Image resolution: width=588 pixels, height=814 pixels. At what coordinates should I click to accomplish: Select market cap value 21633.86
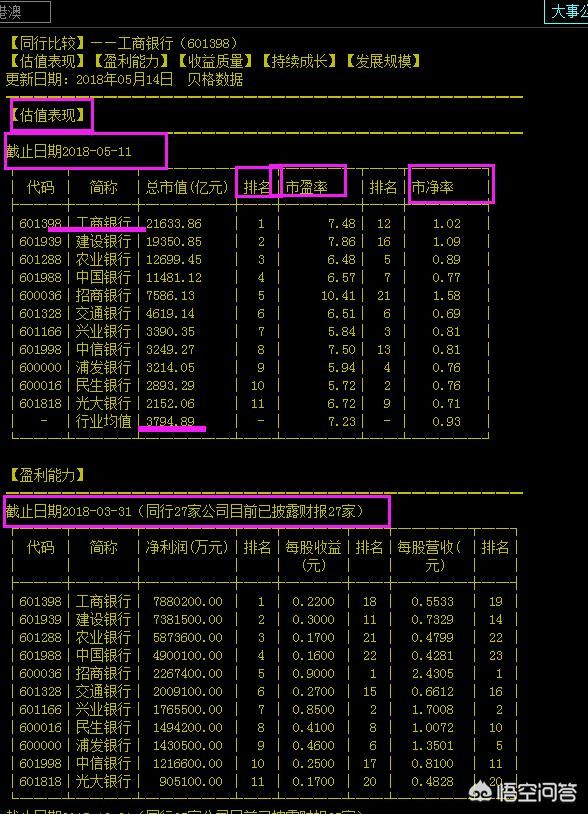tap(173, 224)
